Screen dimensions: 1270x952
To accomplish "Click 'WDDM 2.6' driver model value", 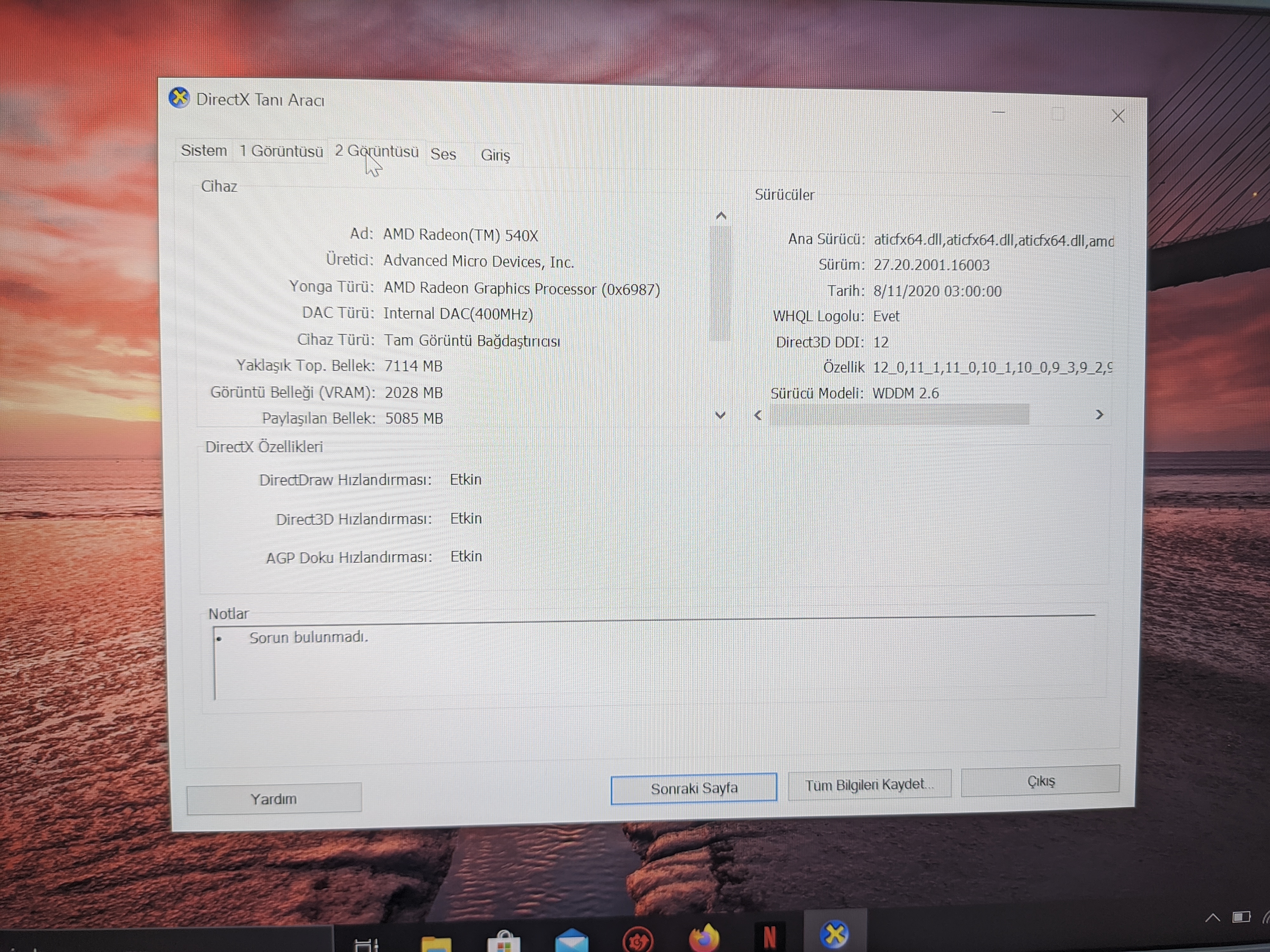I will pos(906,394).
